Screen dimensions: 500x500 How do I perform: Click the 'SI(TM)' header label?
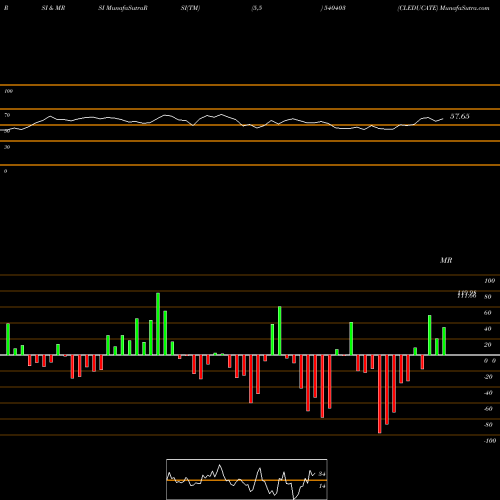[x=190, y=8]
